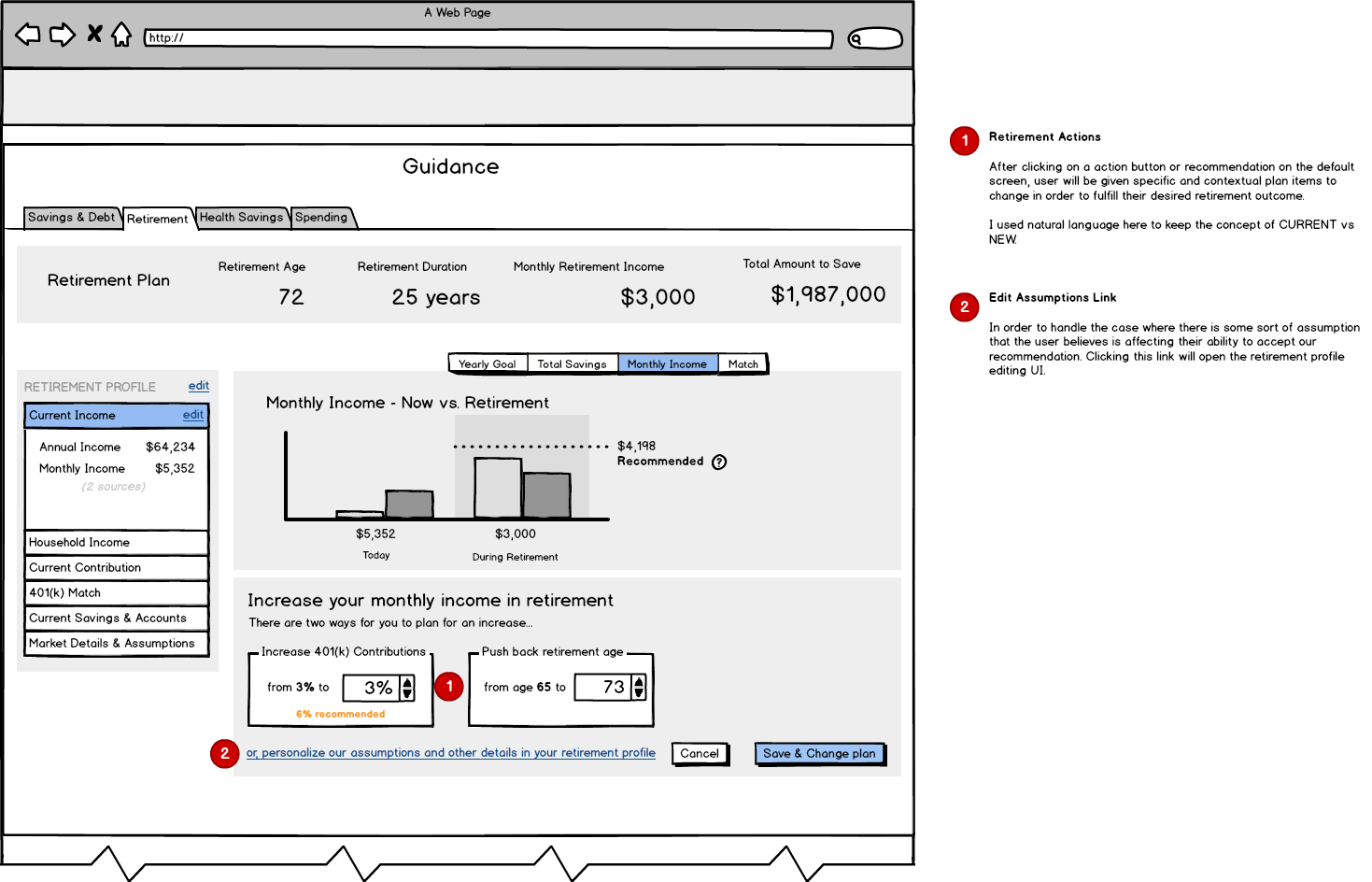Image resolution: width=1372 pixels, height=882 pixels.
Task: Click the Annual Income $64,234 value
Action: tap(171, 447)
